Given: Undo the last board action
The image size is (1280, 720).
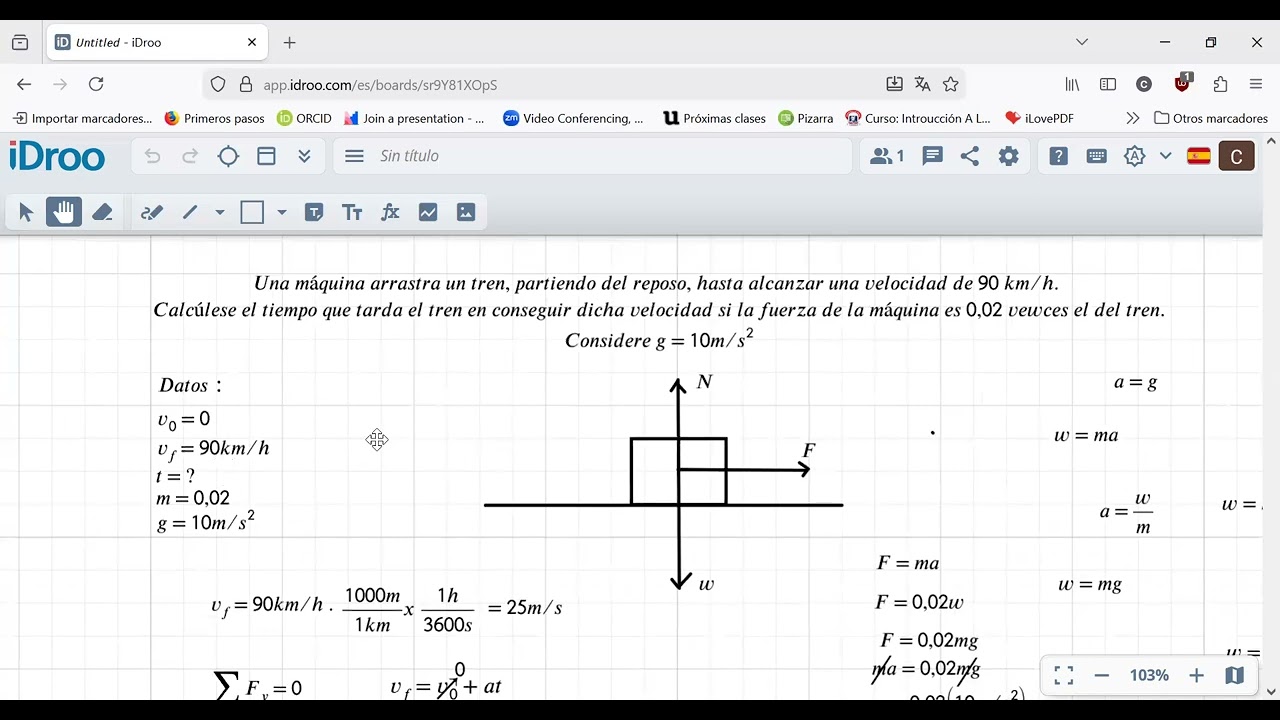Looking at the screenshot, I should tap(152, 156).
